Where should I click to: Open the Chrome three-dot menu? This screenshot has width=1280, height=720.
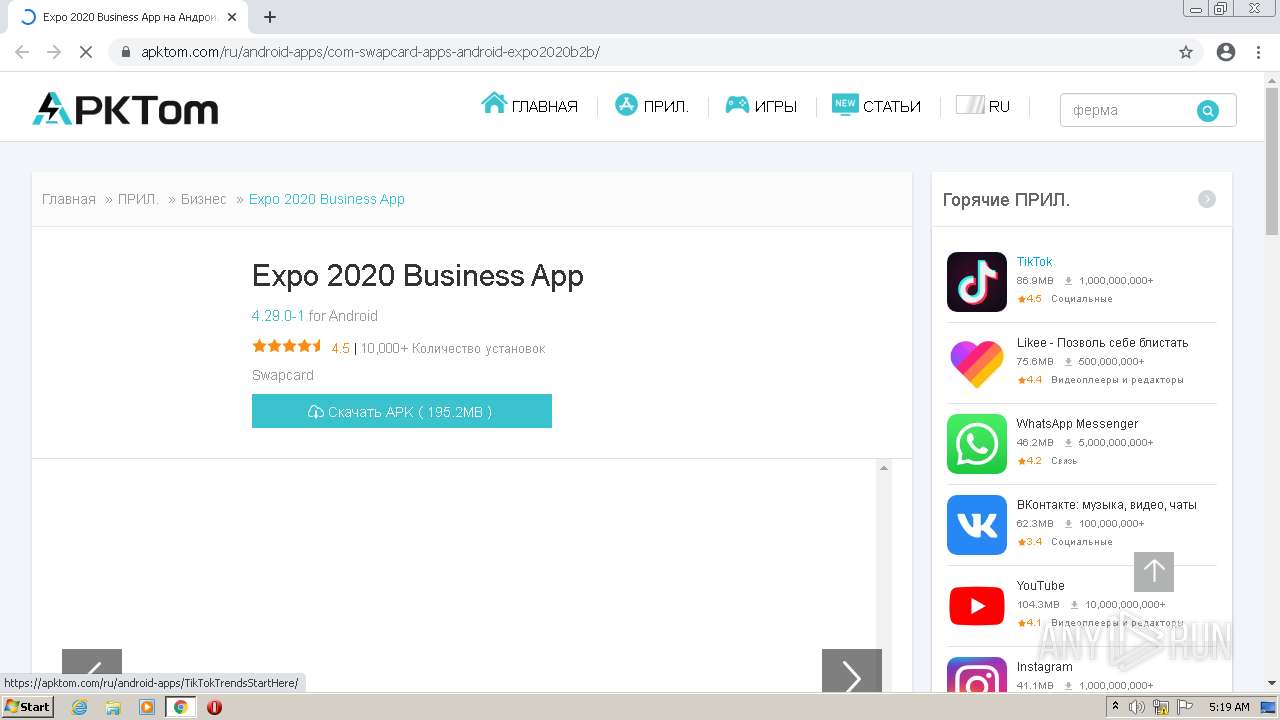[x=1258, y=52]
